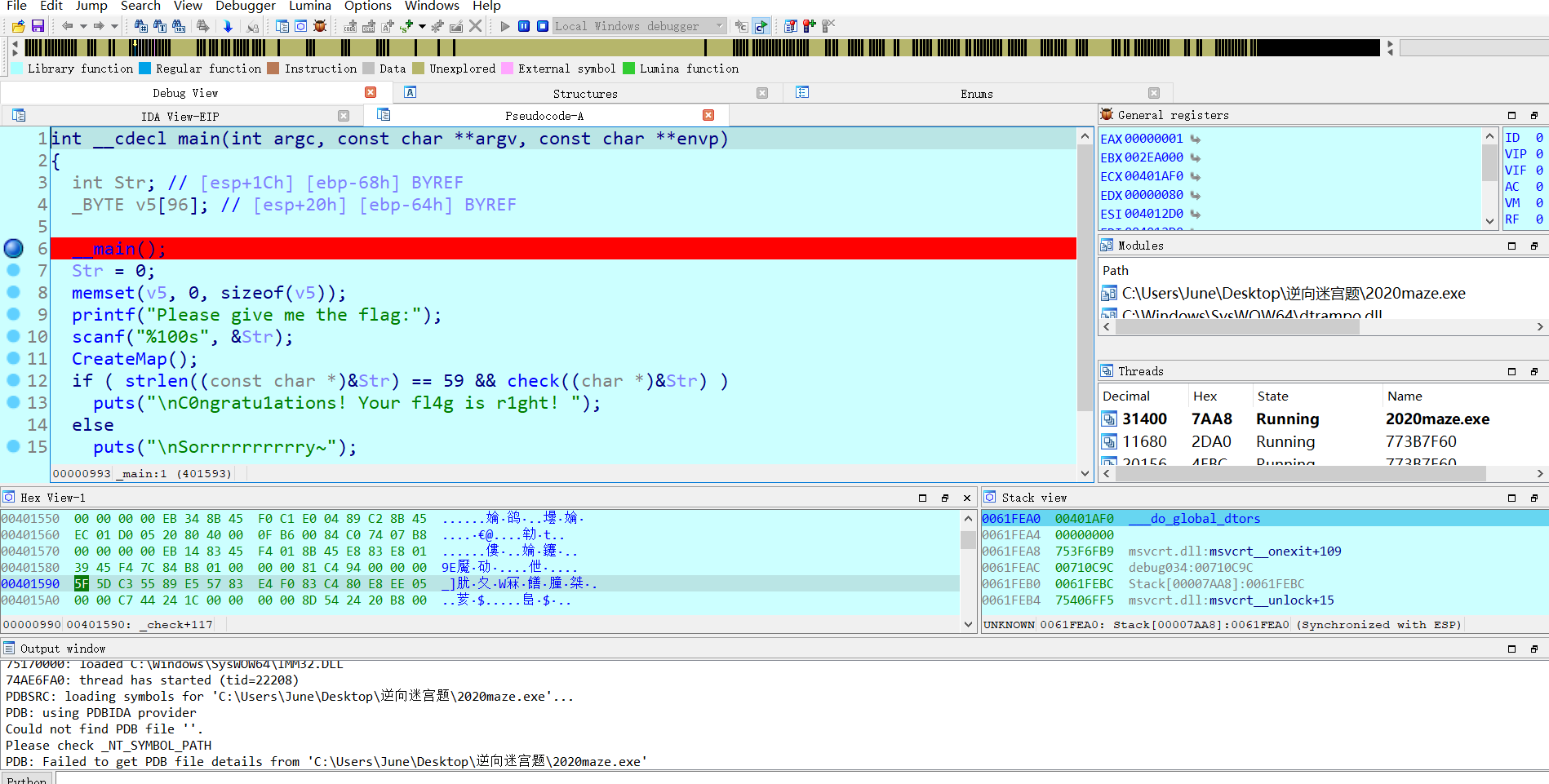Screen dimensions: 1549x784
Task: Toggle the breakpoint on line 12
Action: (x=13, y=380)
